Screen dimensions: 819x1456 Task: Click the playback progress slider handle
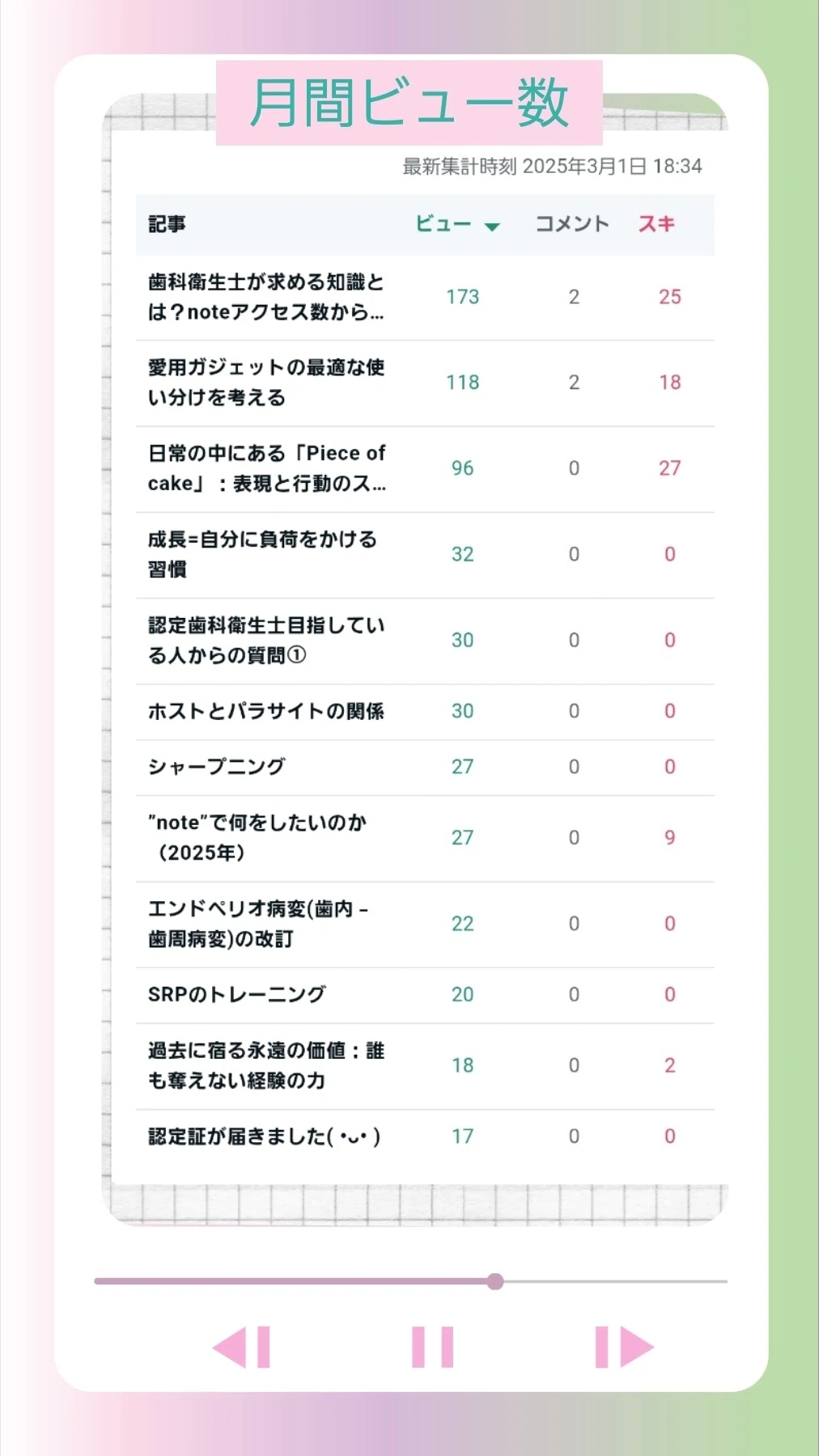tap(495, 1281)
